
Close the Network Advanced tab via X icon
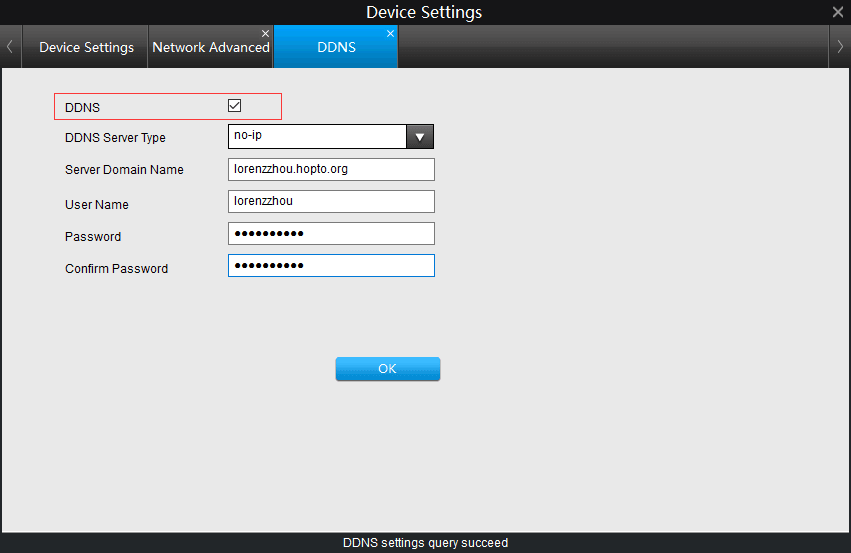point(265,34)
